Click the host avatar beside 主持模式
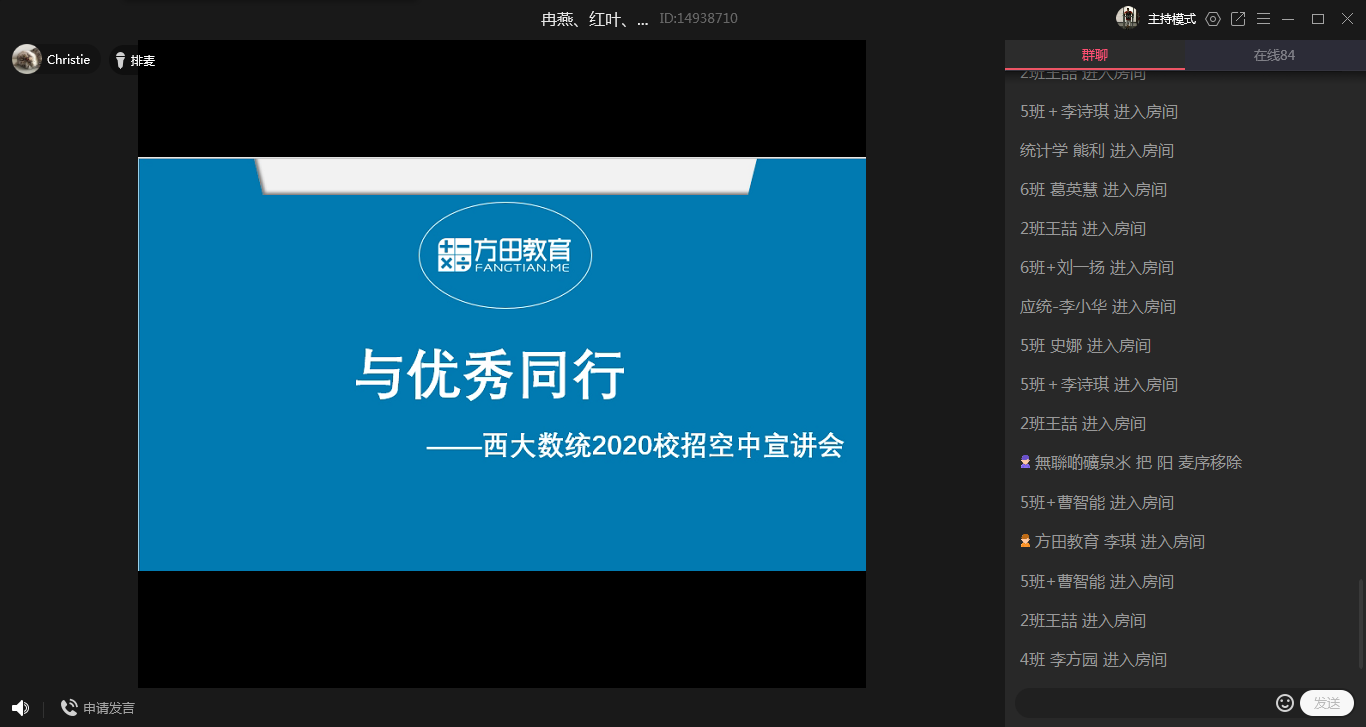 [x=1128, y=18]
